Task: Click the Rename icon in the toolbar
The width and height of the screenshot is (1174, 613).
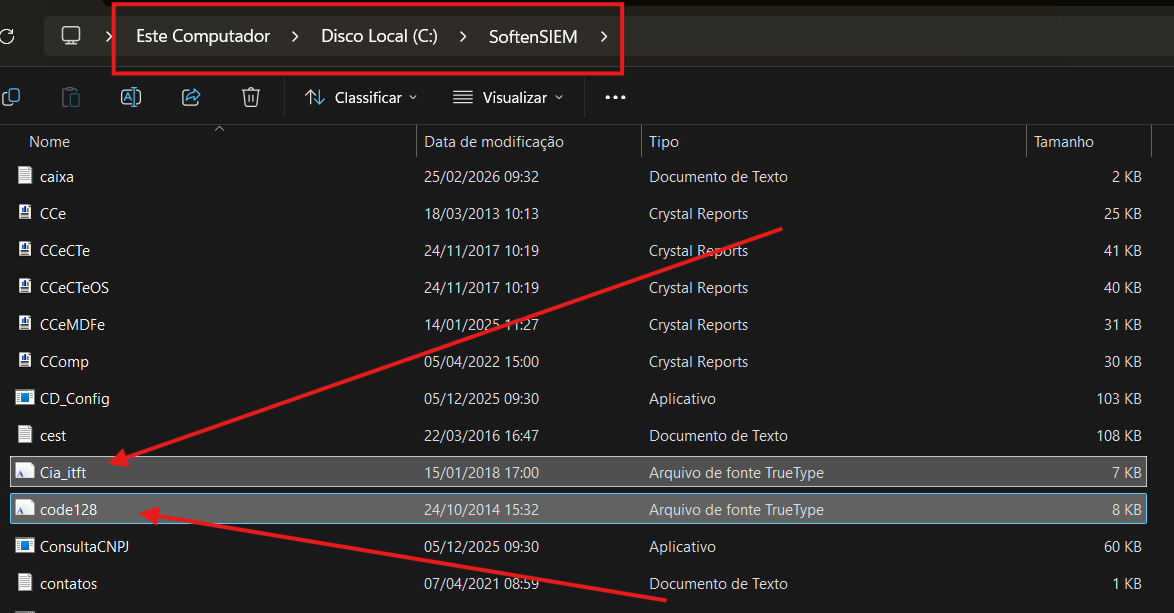Action: pyautogui.click(x=131, y=97)
